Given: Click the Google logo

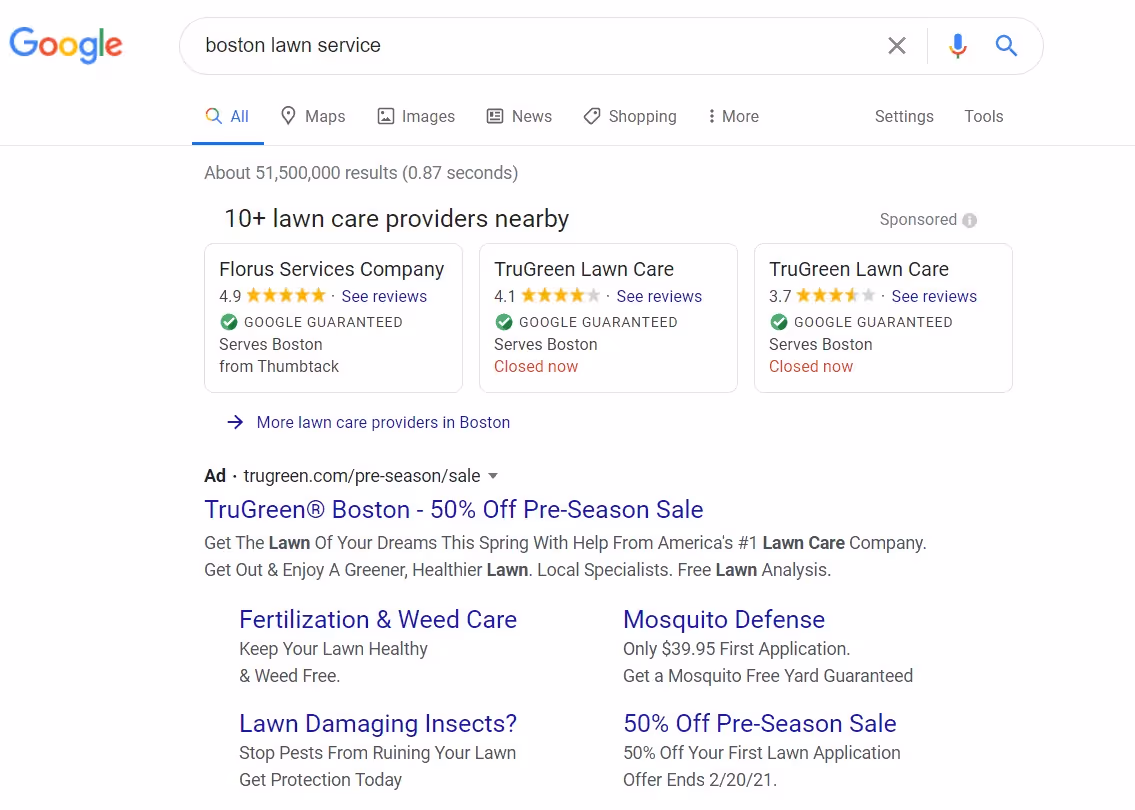Looking at the screenshot, I should pos(66,45).
